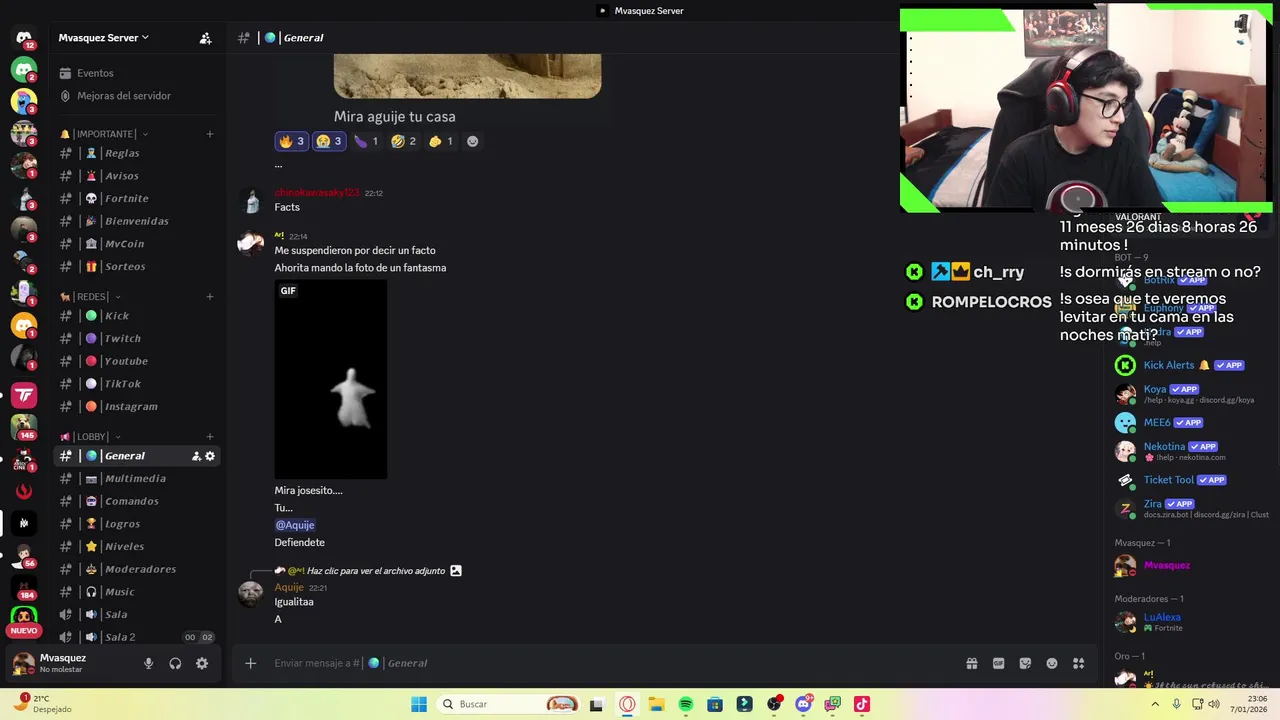
Task: Select Ticket Tool bot in member list
Action: click(1190, 480)
